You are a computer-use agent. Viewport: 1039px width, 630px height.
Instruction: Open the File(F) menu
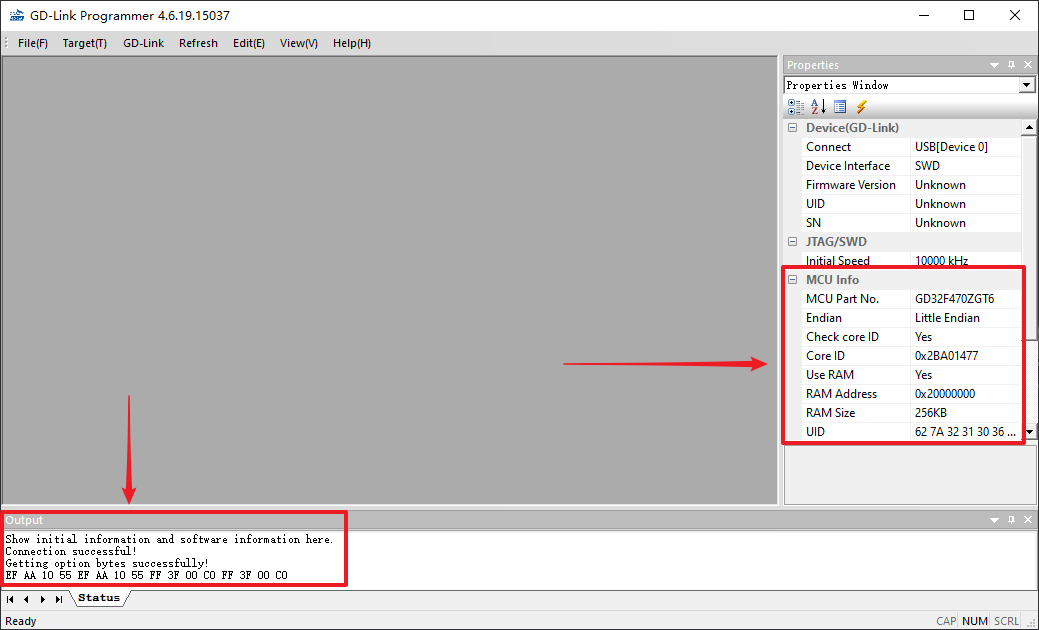pyautogui.click(x=32, y=43)
